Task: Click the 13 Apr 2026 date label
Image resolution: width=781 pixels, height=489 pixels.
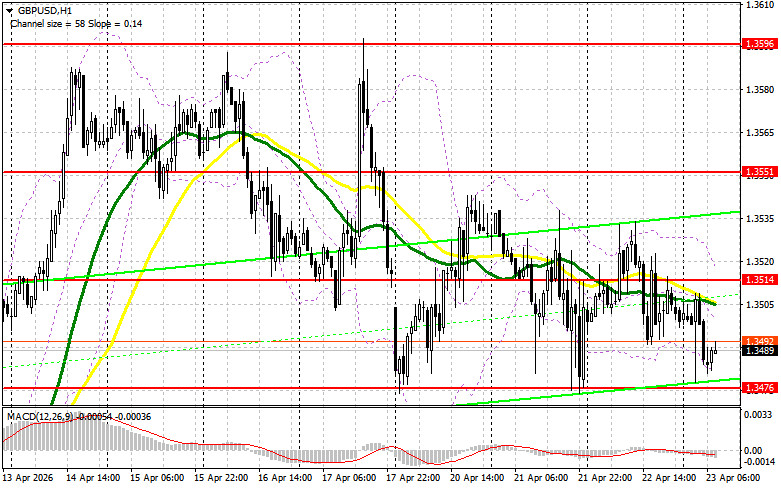Action: [28, 478]
